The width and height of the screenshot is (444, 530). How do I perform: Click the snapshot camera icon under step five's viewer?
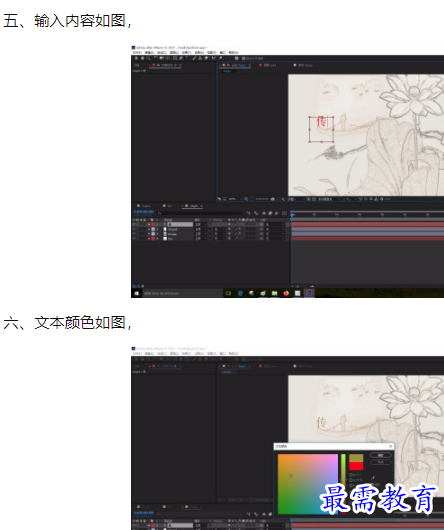pos(273,199)
